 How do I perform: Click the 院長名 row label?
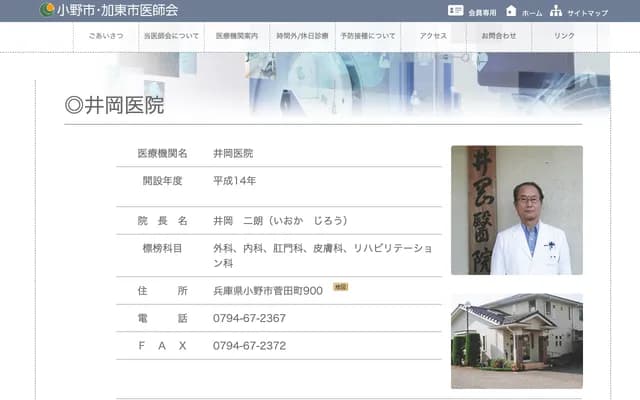tap(162, 221)
